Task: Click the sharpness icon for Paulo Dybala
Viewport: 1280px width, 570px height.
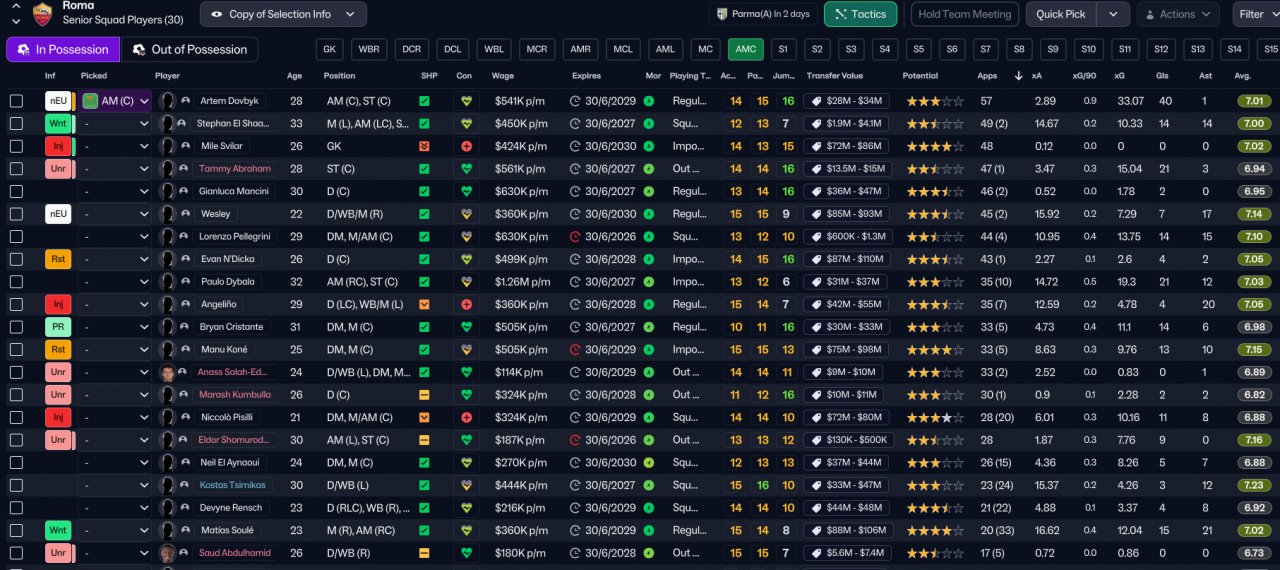Action: point(424,282)
